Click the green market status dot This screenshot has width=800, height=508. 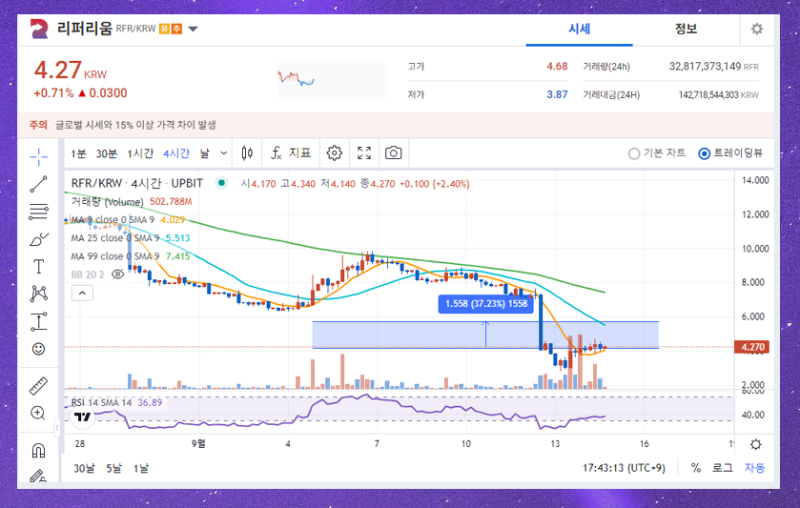[221, 183]
